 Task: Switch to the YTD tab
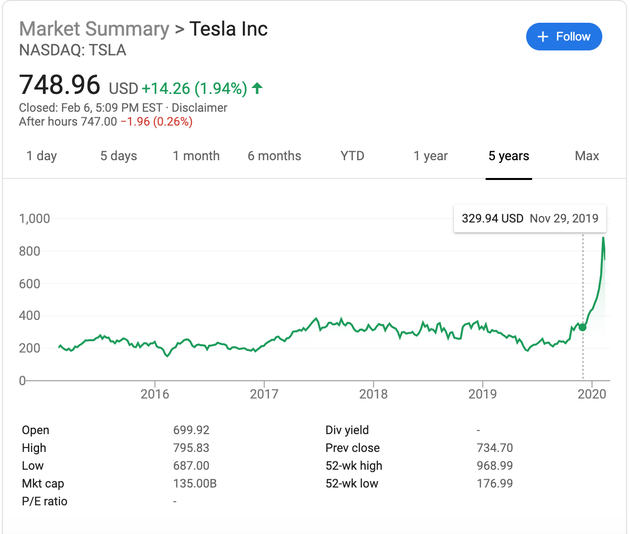click(x=352, y=156)
